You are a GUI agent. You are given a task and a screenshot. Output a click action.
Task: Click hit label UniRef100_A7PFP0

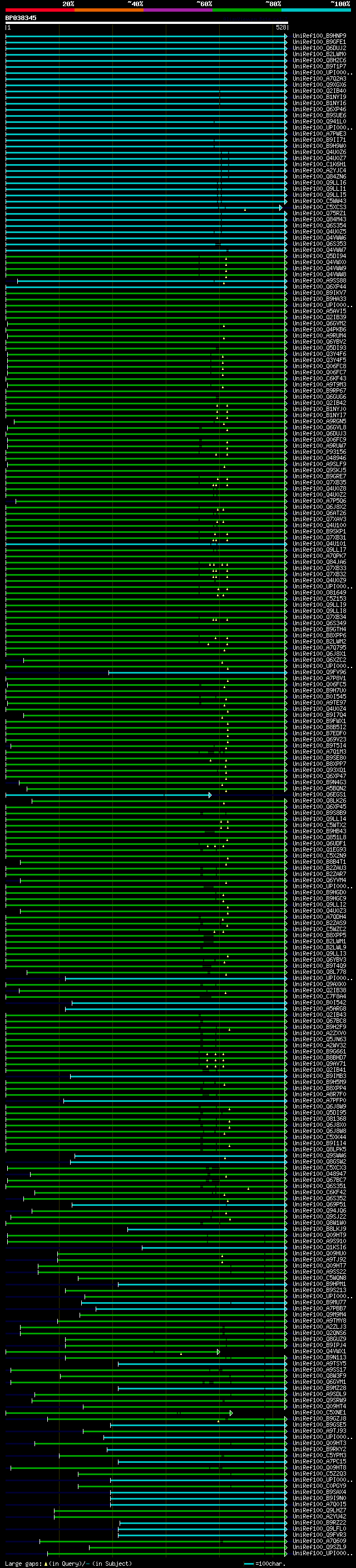point(319,1101)
